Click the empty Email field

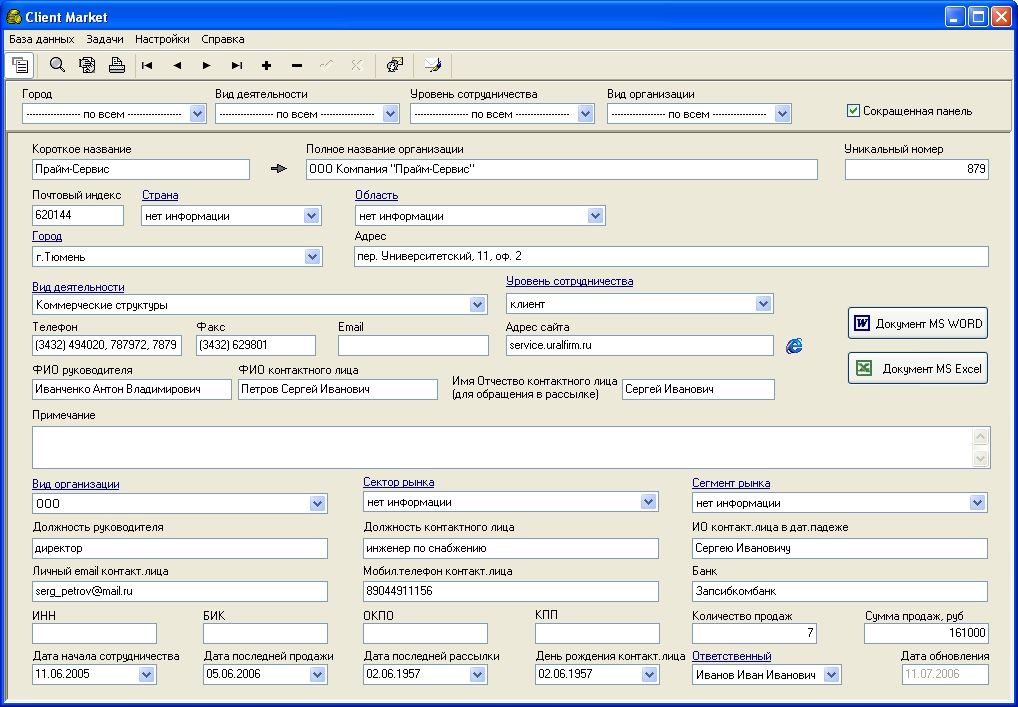pyautogui.click(x=413, y=345)
